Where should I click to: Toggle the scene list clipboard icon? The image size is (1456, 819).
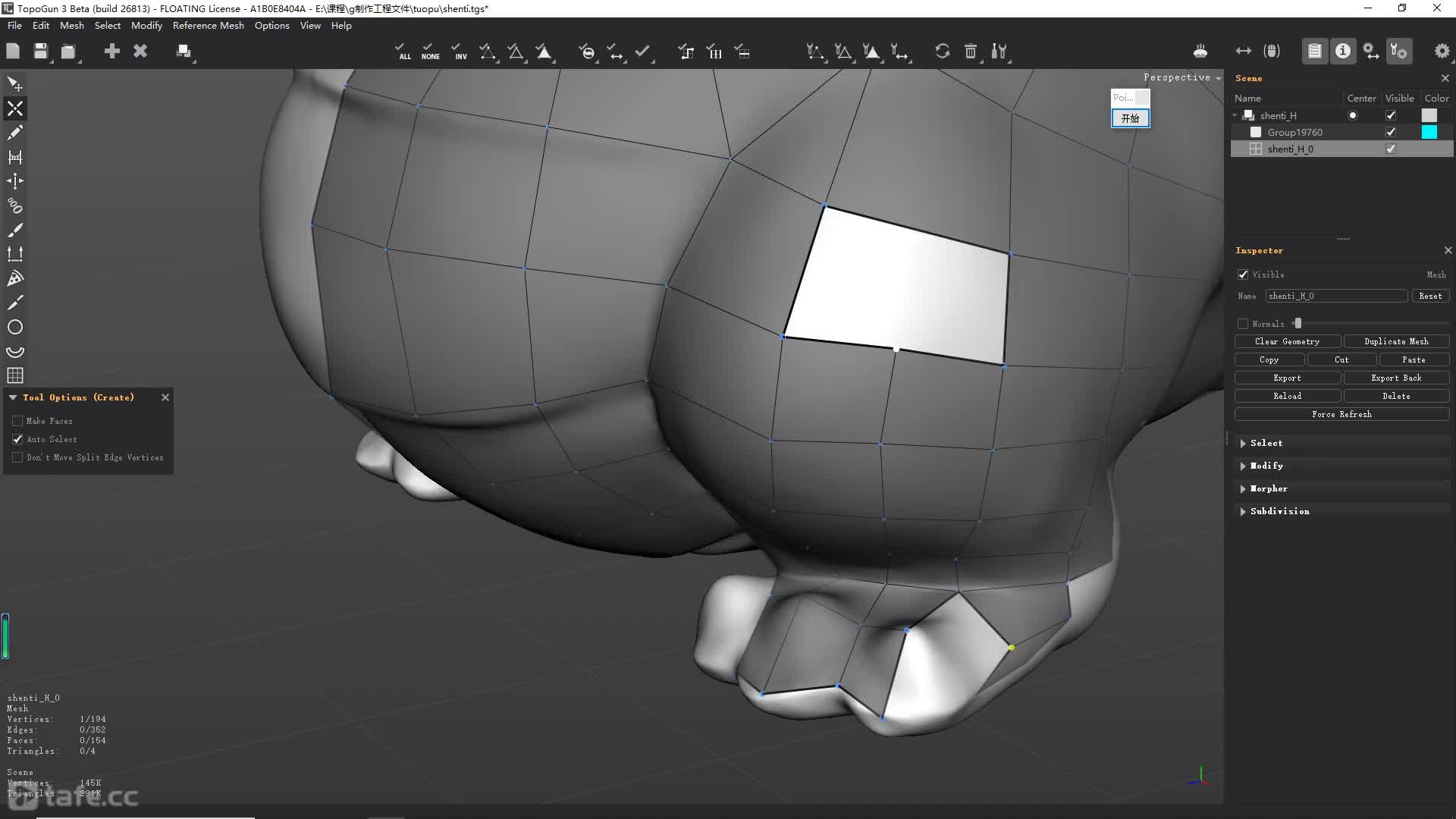click(x=1315, y=51)
